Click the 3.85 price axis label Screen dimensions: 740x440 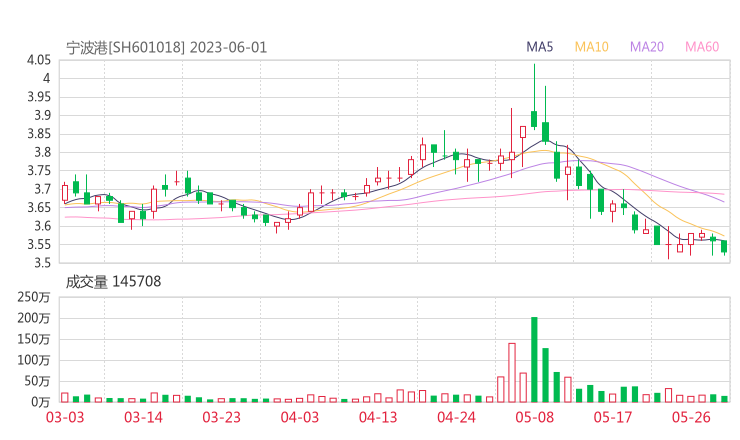(39, 134)
